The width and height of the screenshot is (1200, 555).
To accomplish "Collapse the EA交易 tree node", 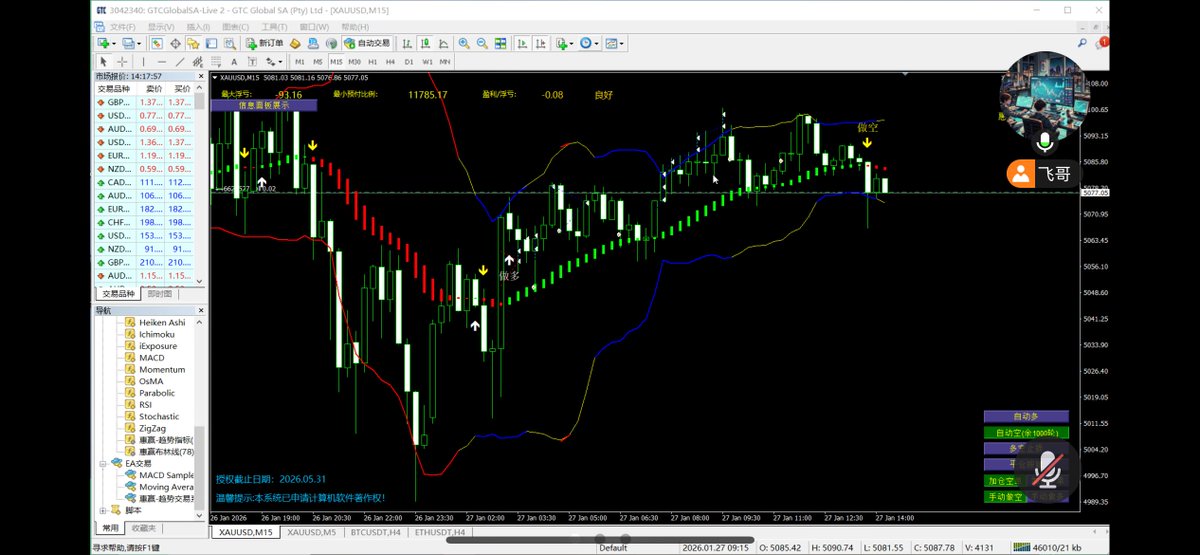I will (x=102, y=464).
